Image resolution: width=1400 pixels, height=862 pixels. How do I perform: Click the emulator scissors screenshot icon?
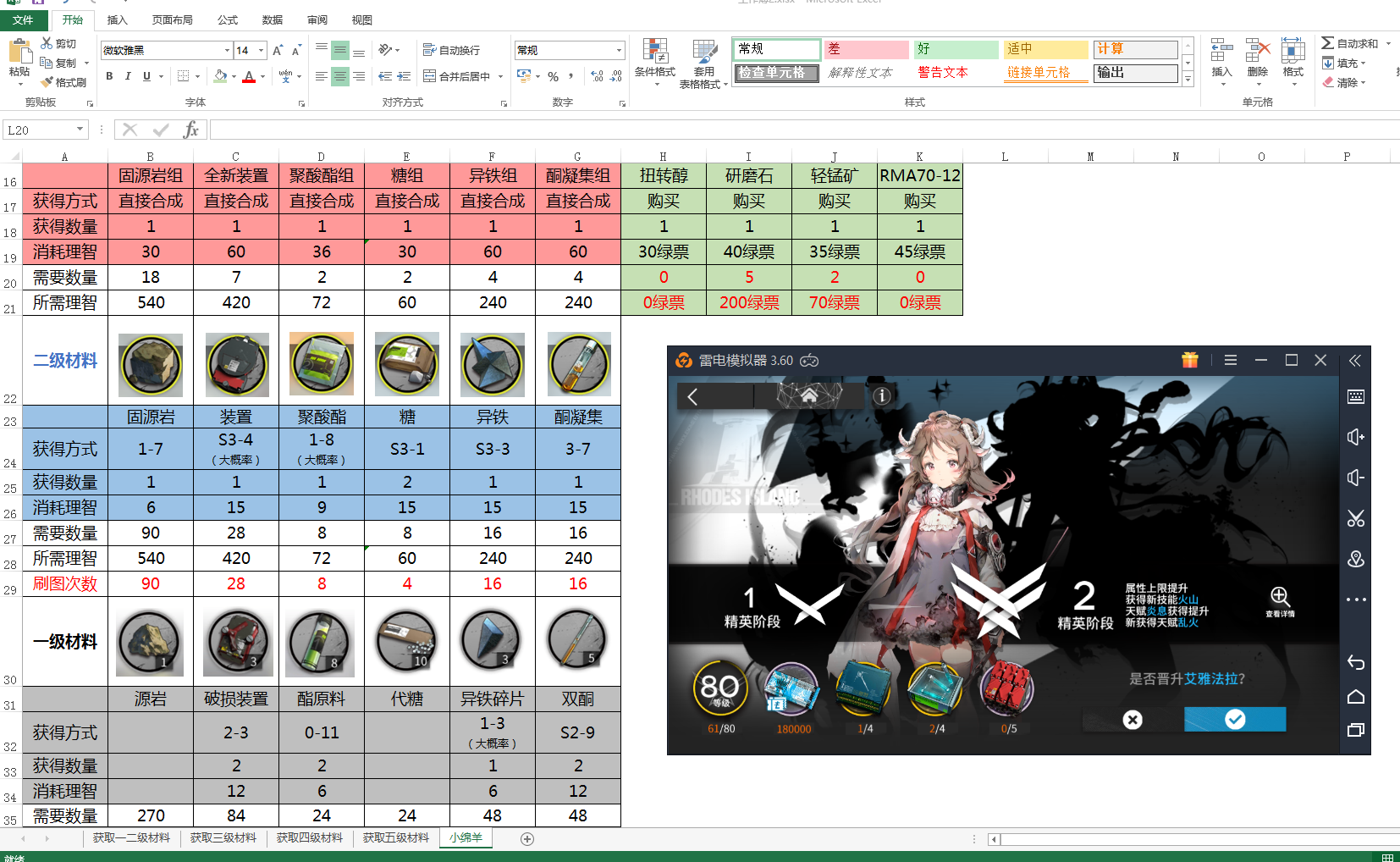tap(1355, 518)
